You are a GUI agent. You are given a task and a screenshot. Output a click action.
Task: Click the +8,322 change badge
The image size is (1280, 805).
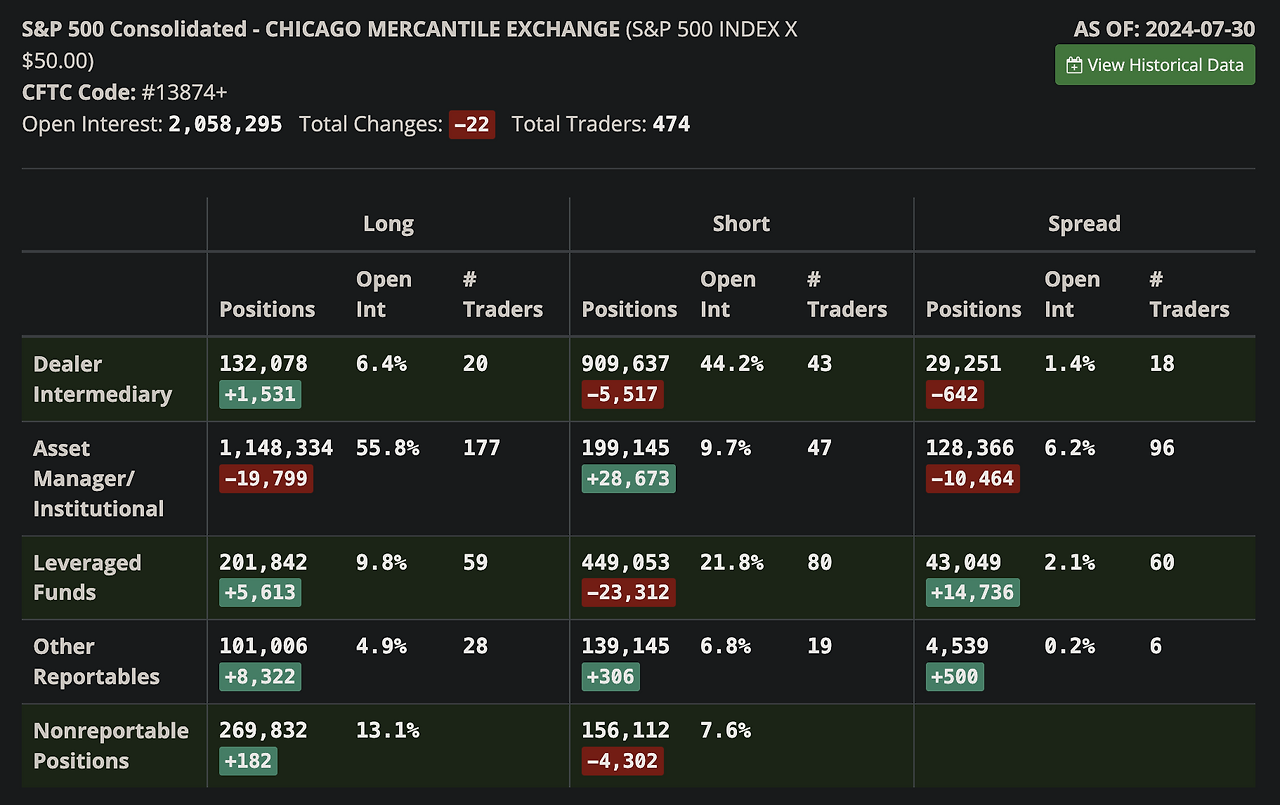click(x=260, y=677)
